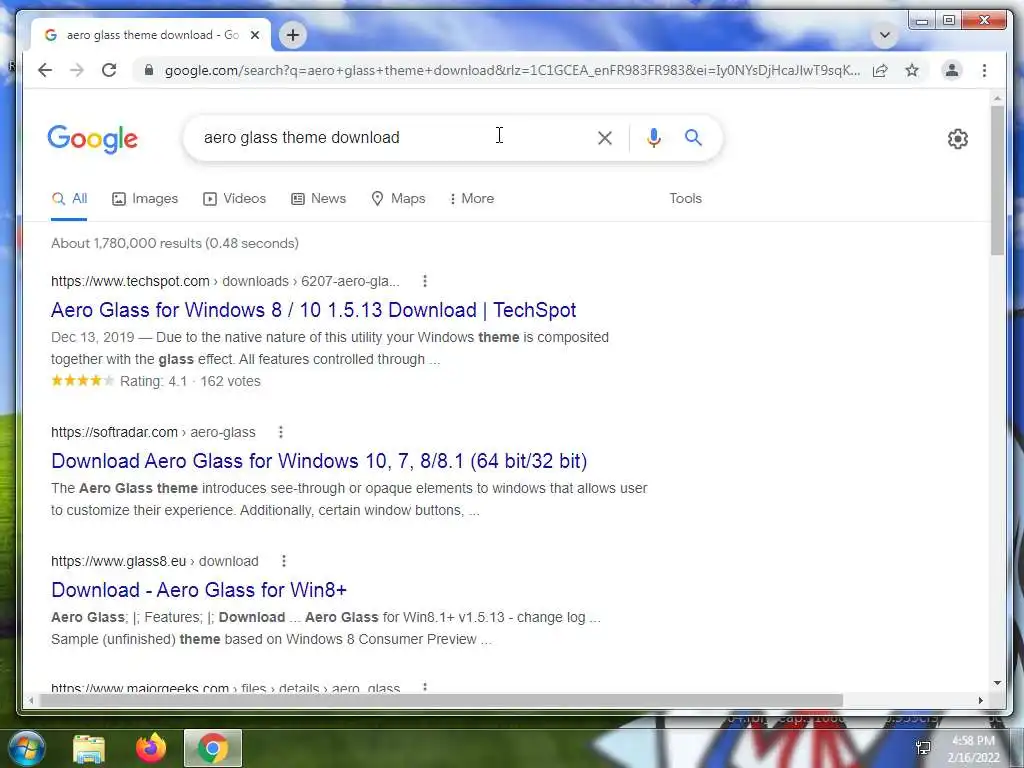Click the browser forward arrow
The image size is (1024, 768).
(x=77, y=70)
